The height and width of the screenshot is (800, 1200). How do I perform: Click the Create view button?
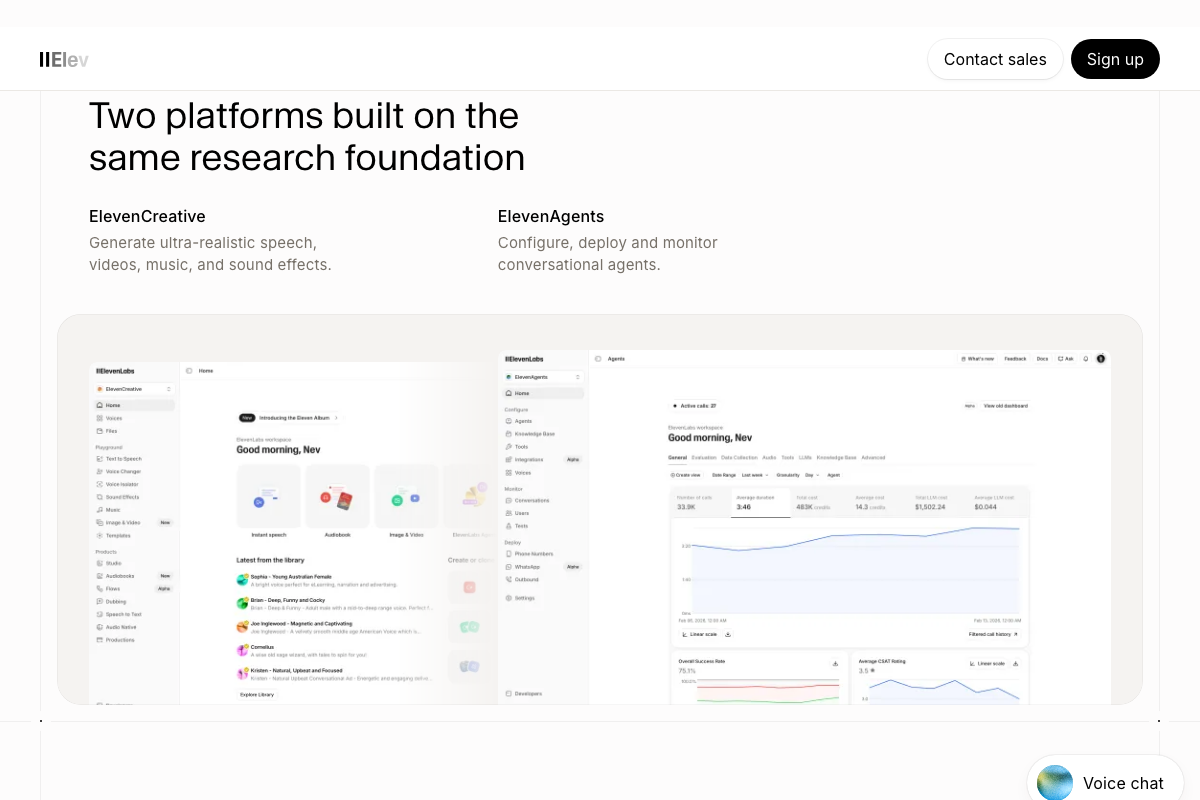tap(686, 475)
